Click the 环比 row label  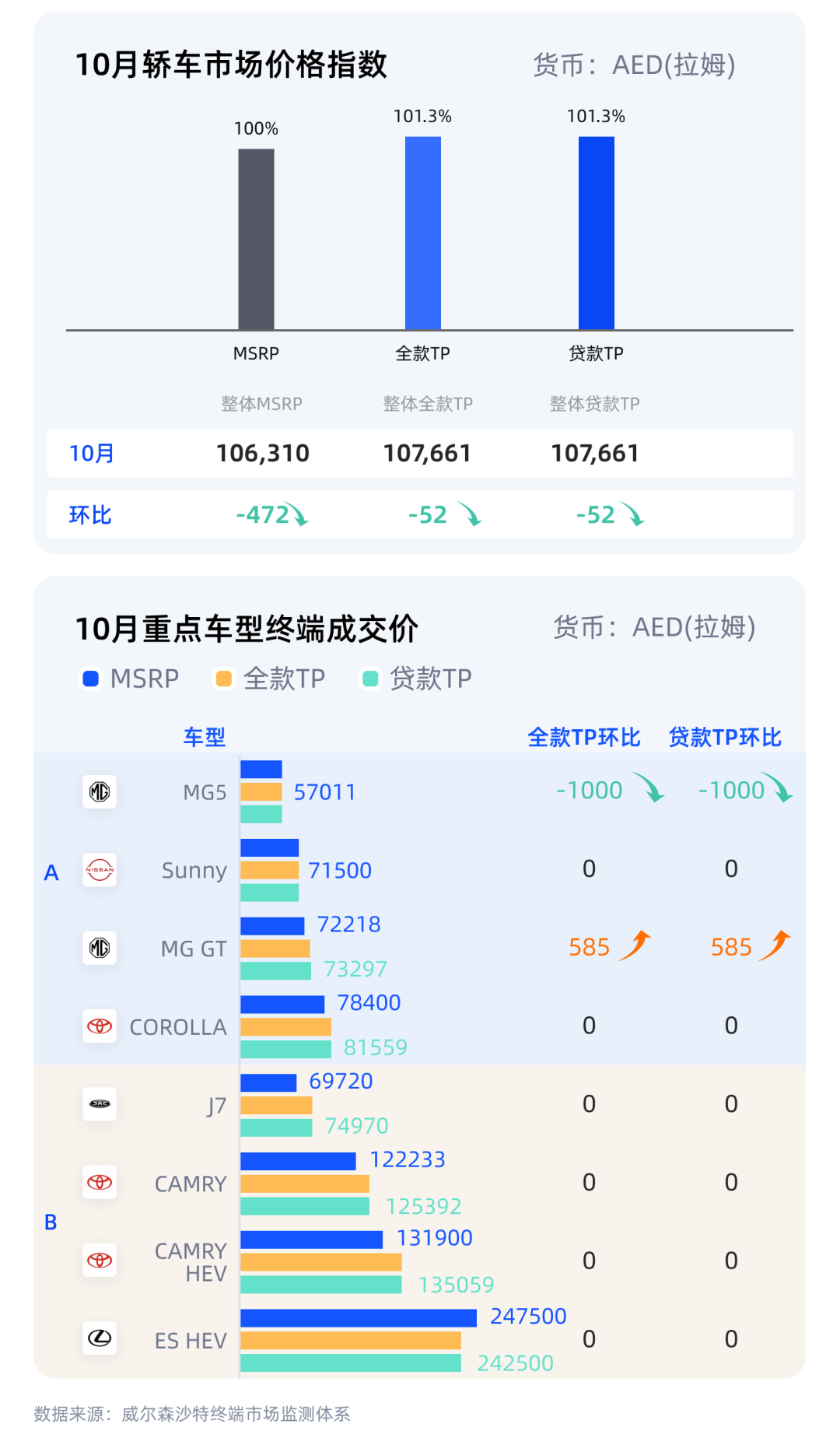pyautogui.click(x=90, y=514)
